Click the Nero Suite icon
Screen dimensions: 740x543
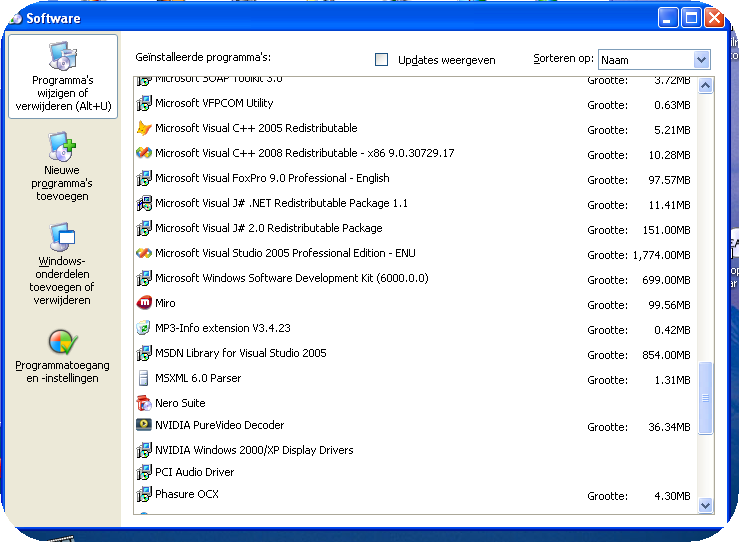[x=144, y=403]
